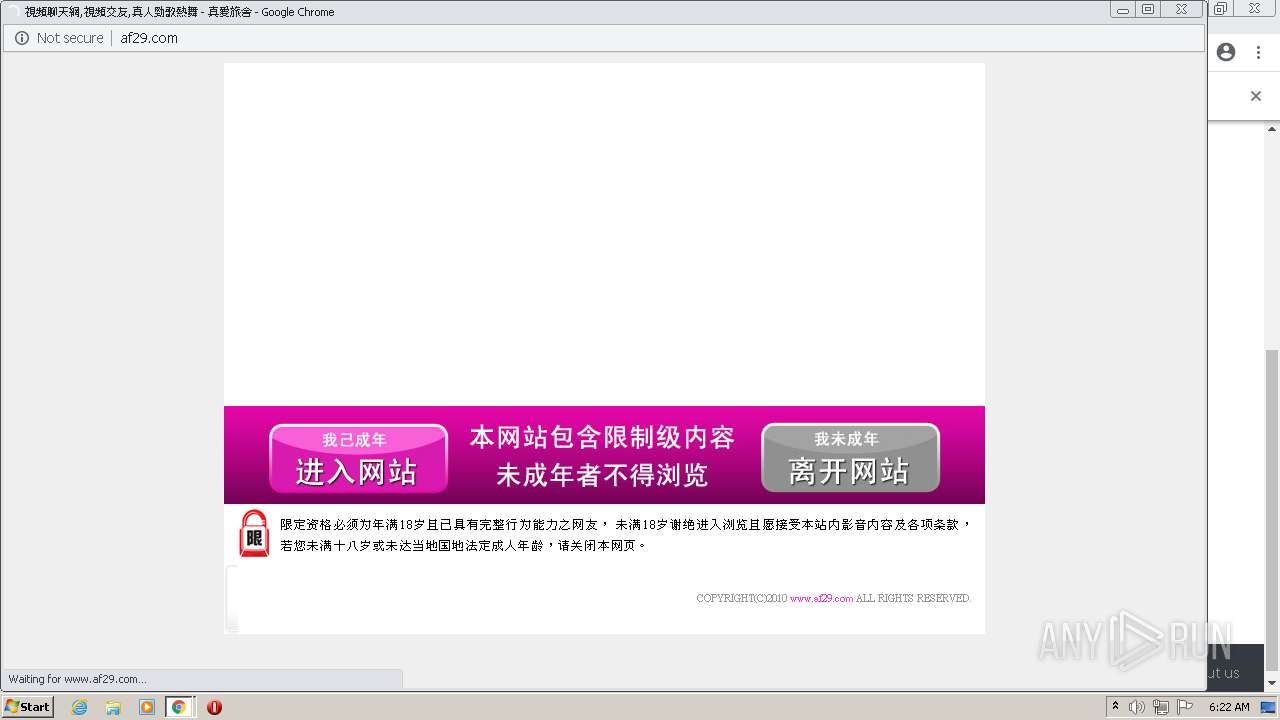
Task: Click the scrollbar up arrow at right
Action: coord(1272,129)
